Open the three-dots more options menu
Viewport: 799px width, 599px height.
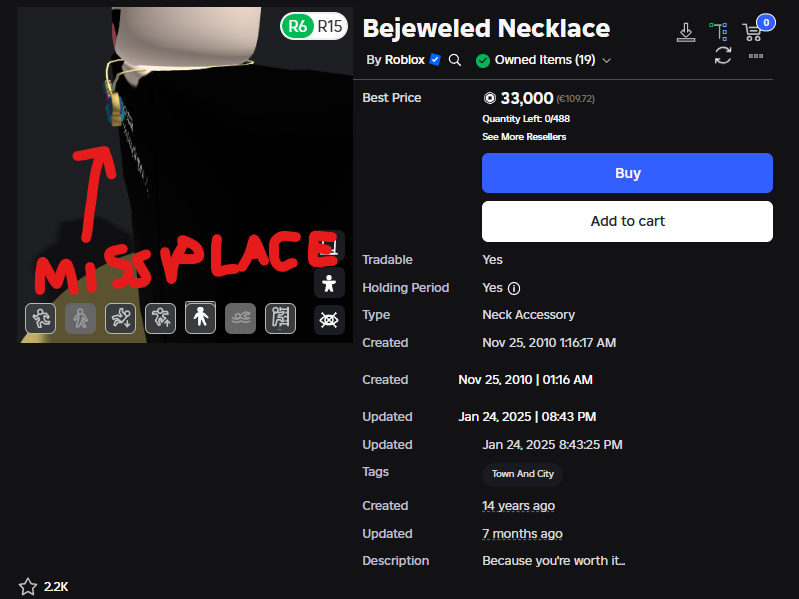point(756,56)
